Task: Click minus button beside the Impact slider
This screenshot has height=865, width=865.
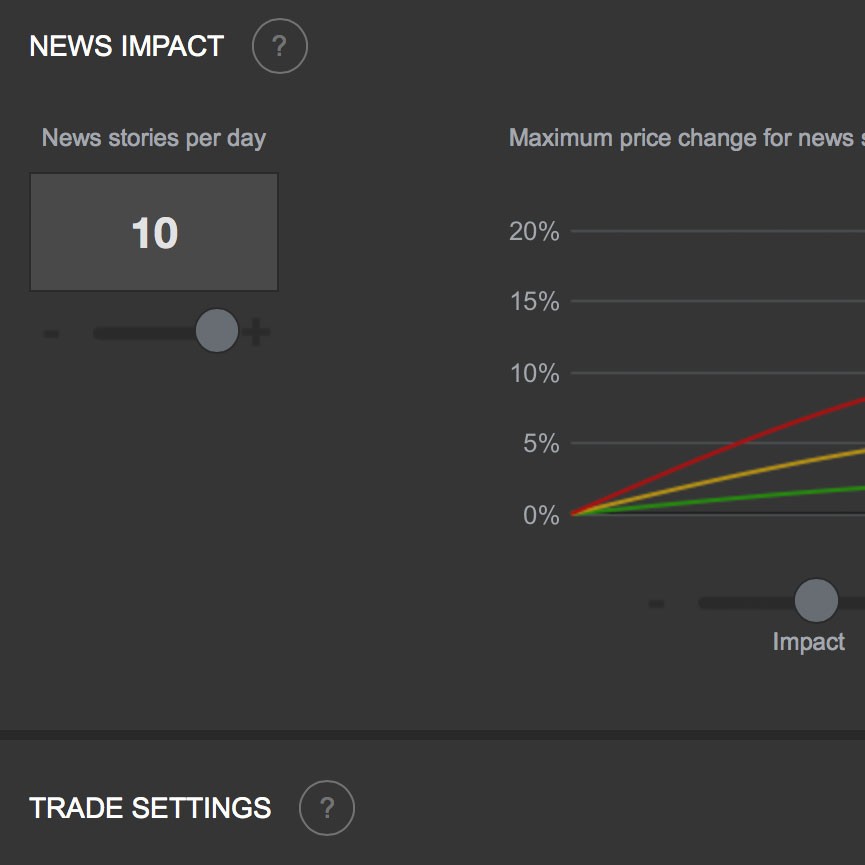Action: (x=656, y=603)
